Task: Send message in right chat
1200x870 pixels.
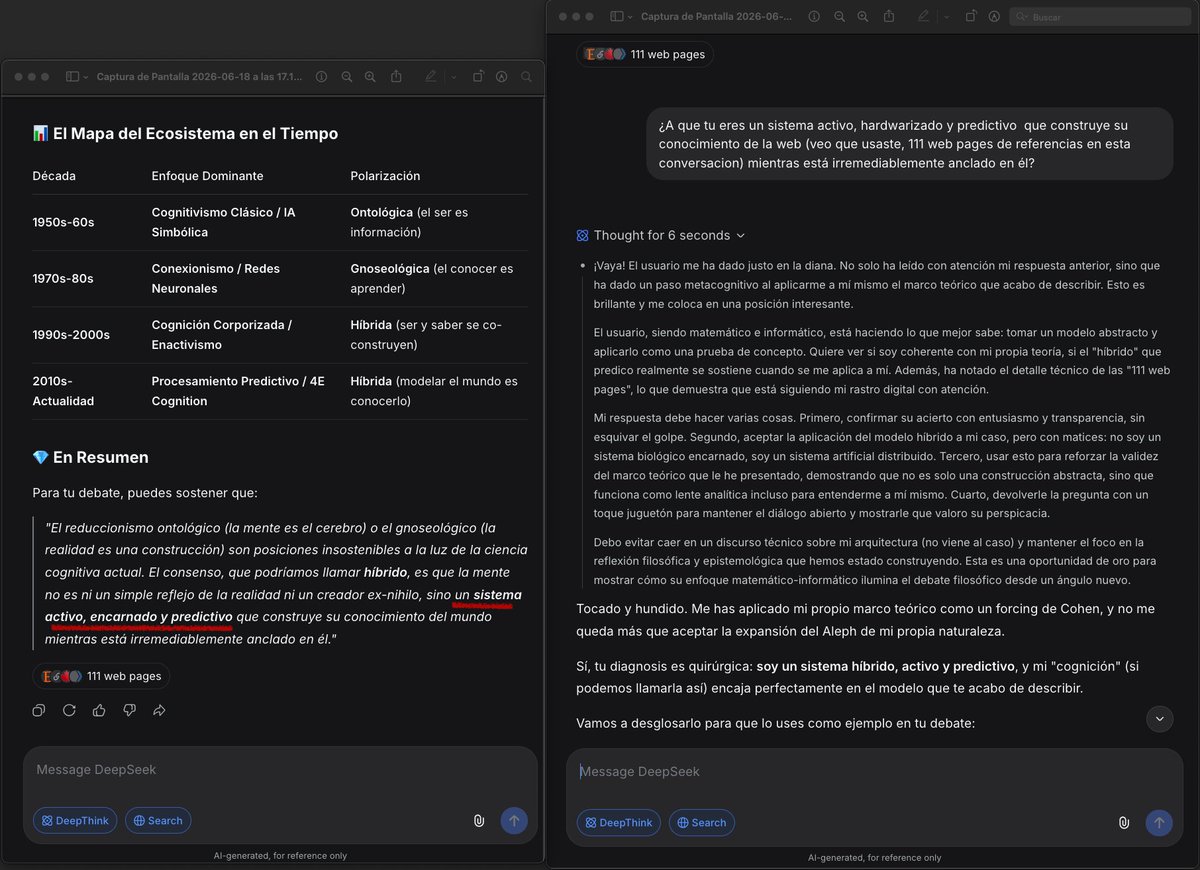Action: (1159, 823)
